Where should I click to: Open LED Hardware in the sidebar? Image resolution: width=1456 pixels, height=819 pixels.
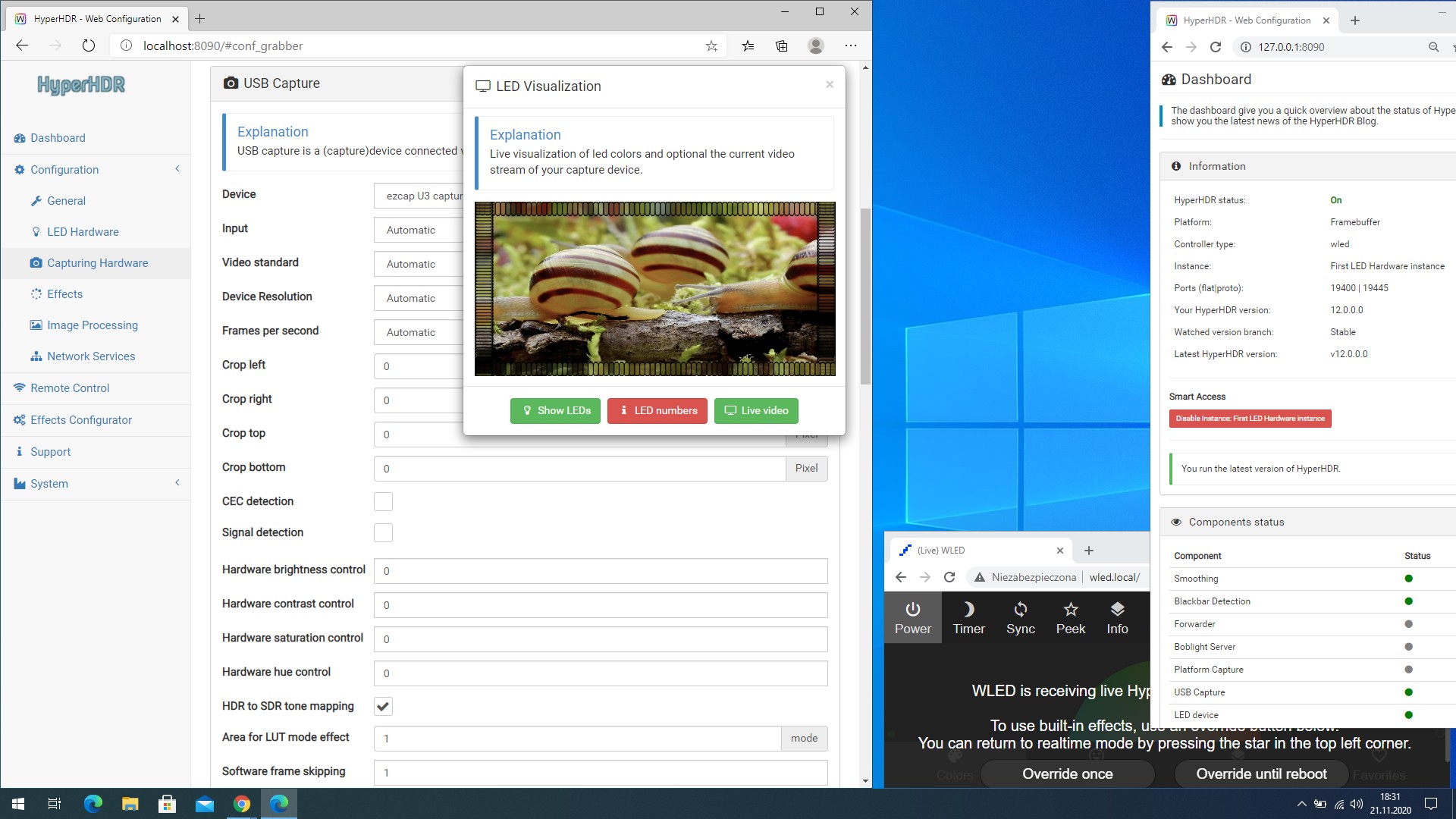coord(83,232)
